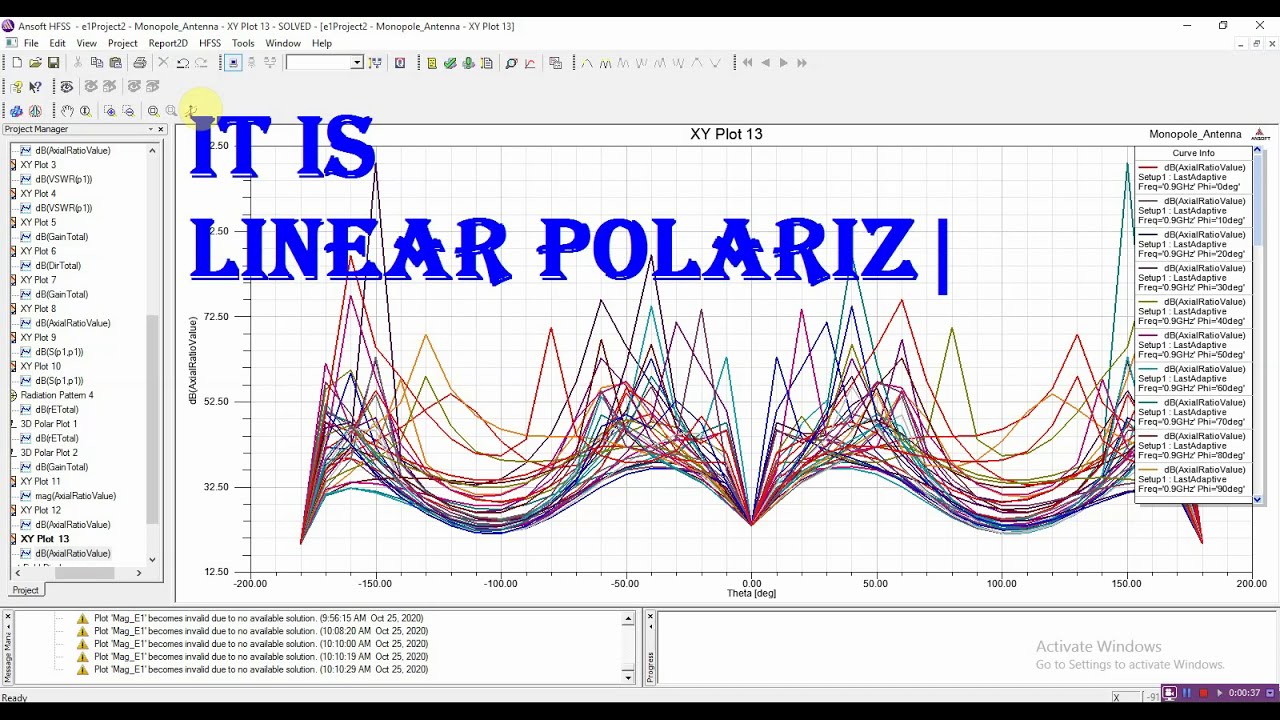
Task: Select XY Plot 9 in the tree
Action: click(39, 338)
